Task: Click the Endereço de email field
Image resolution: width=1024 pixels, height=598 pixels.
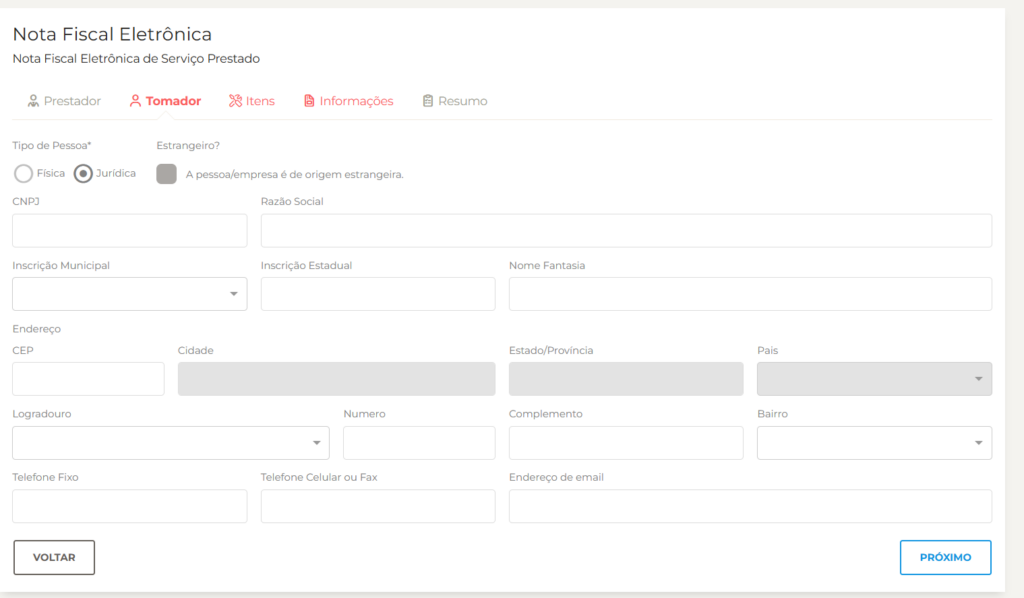Action: (750, 506)
